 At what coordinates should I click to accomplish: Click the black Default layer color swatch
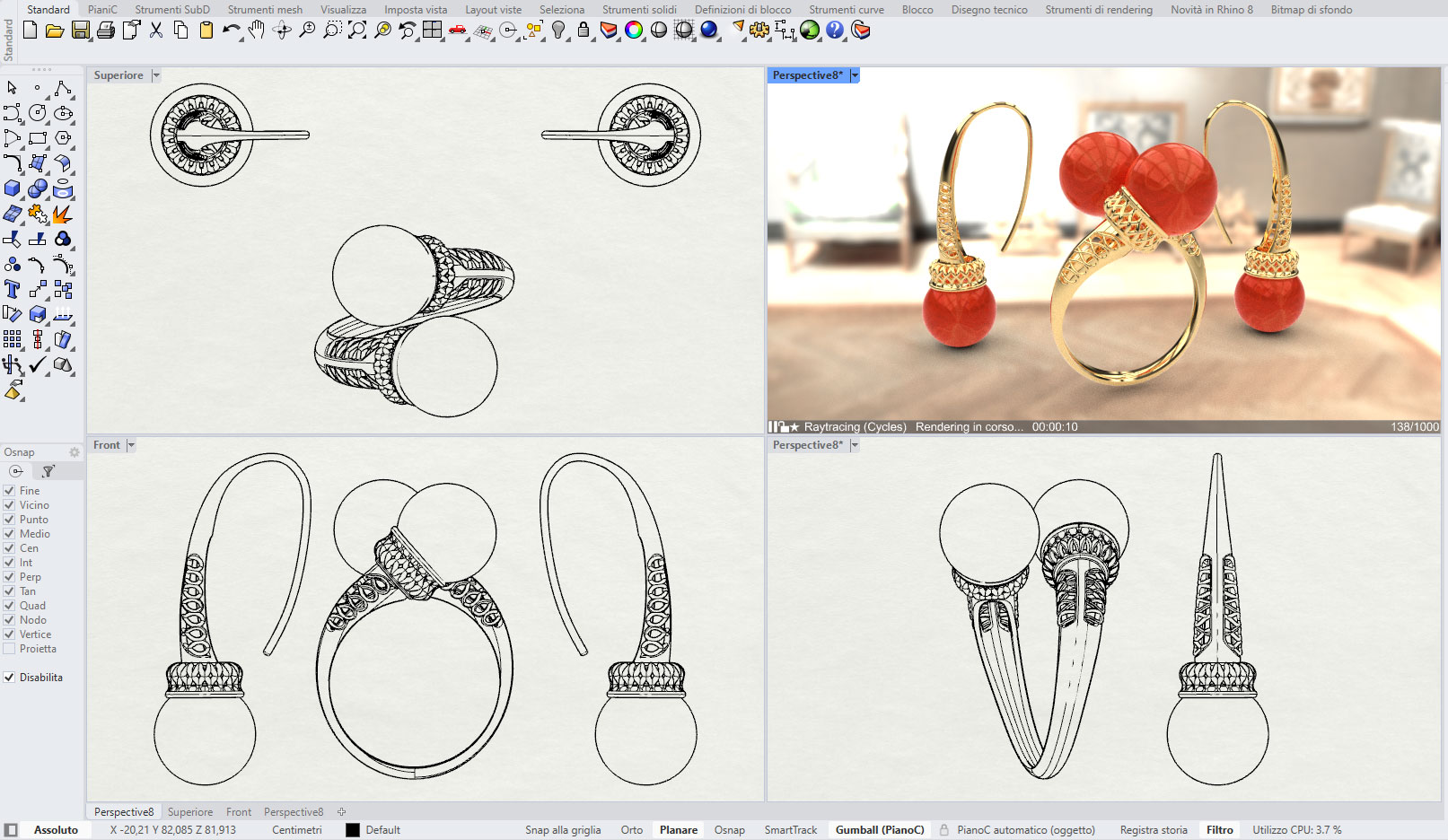coord(353,830)
